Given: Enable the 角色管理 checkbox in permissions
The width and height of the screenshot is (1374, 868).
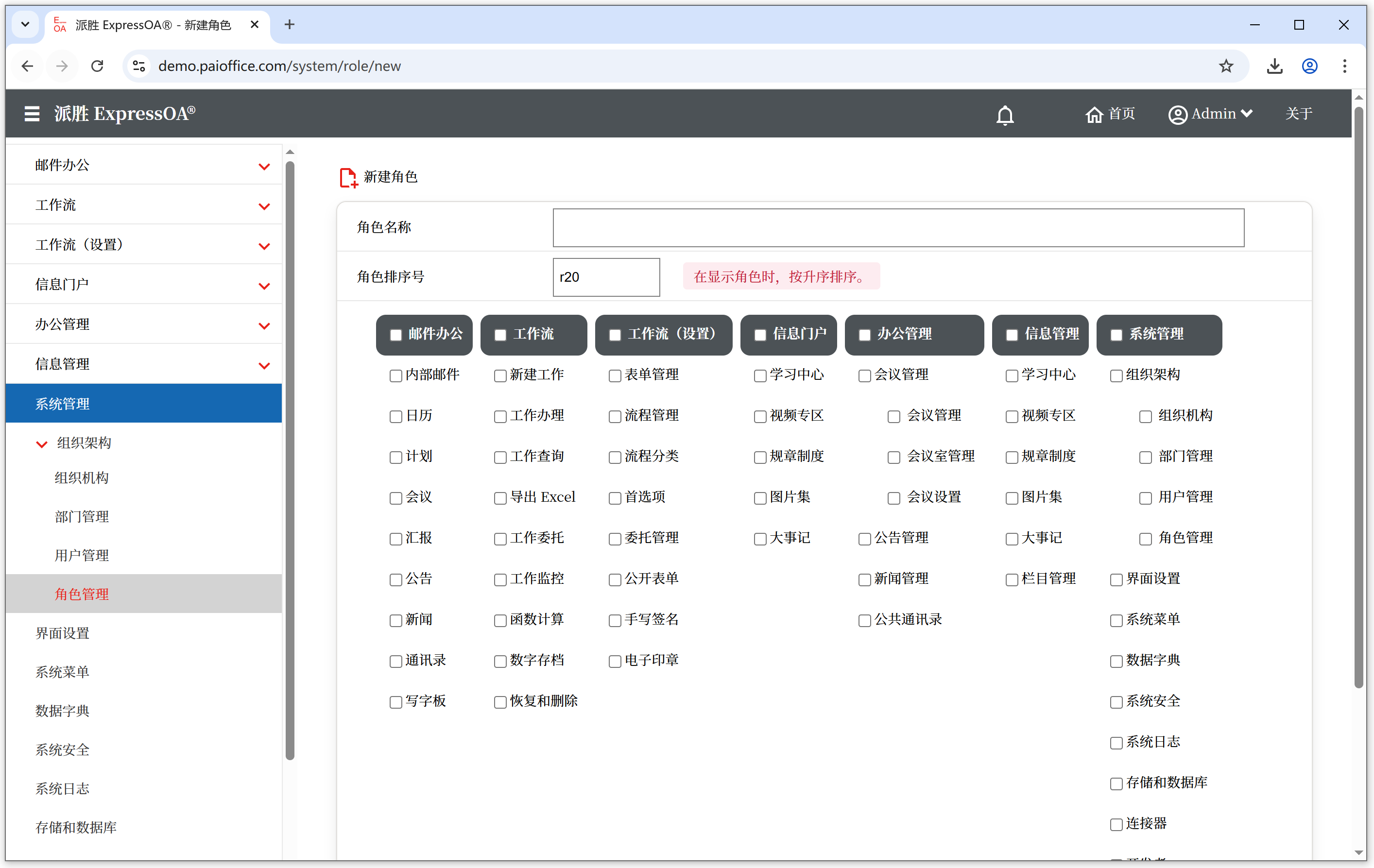Looking at the screenshot, I should (1145, 539).
